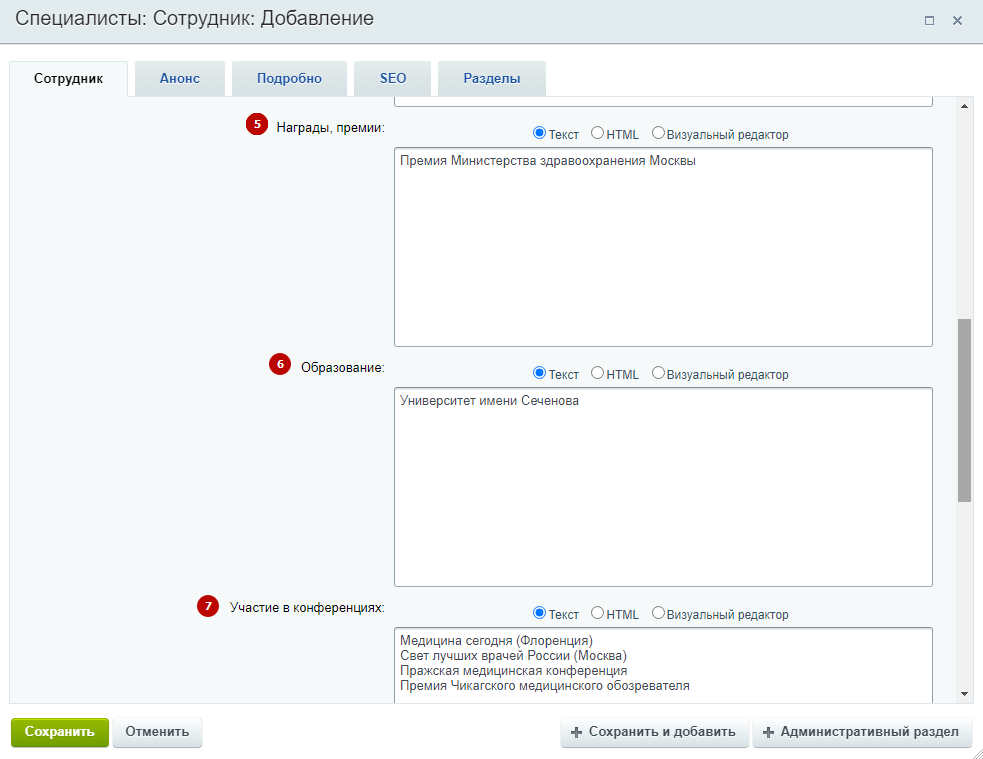Image resolution: width=983 pixels, height=759 pixels.
Task: Choose Визуальный редактор for Участие в конференциях
Action: tap(658, 613)
